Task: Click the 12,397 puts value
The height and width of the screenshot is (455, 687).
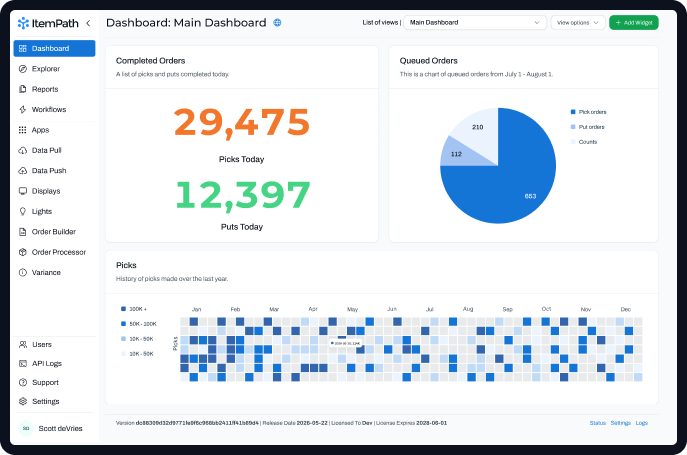Action: point(243,195)
